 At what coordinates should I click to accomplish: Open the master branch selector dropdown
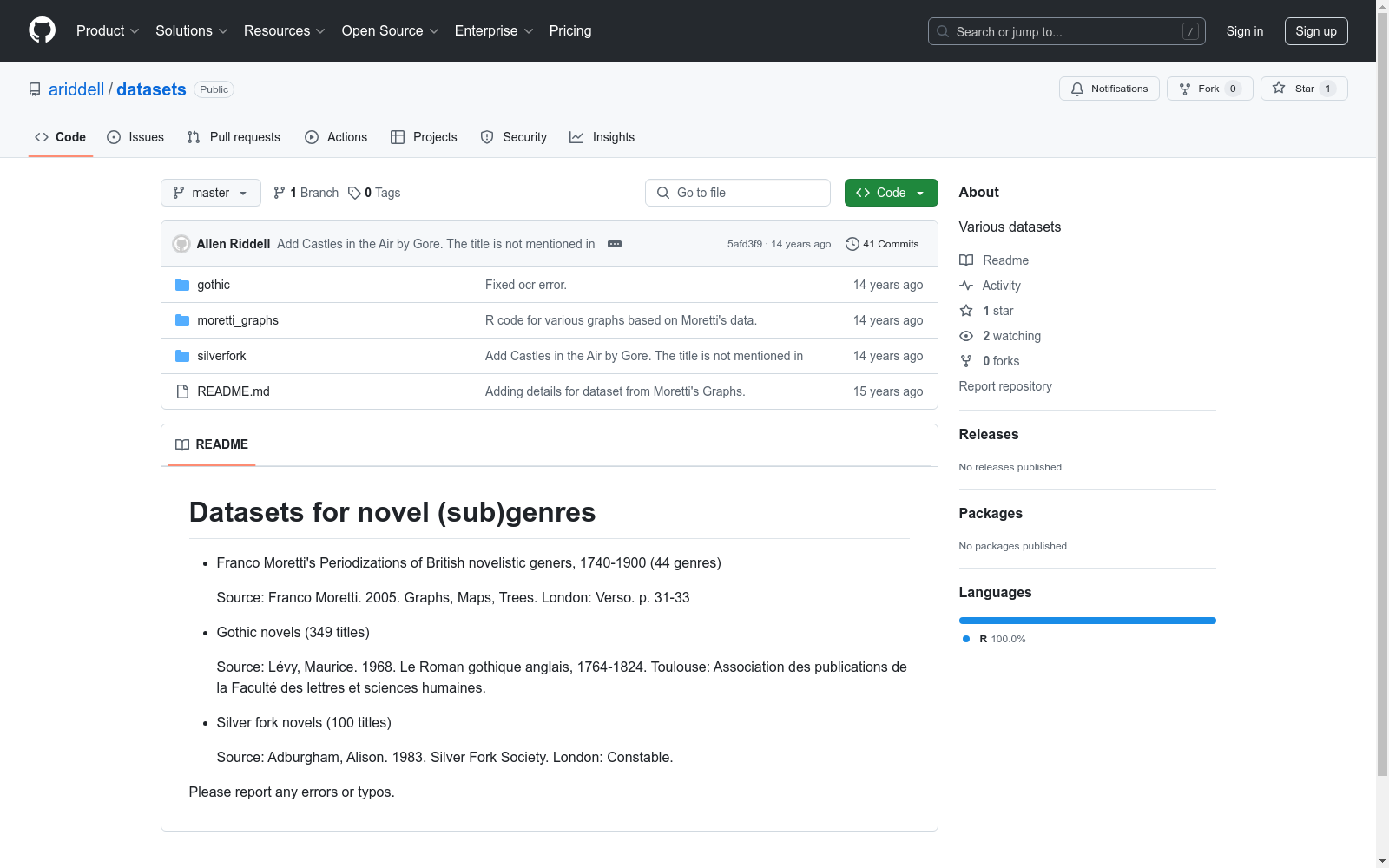[x=211, y=193]
